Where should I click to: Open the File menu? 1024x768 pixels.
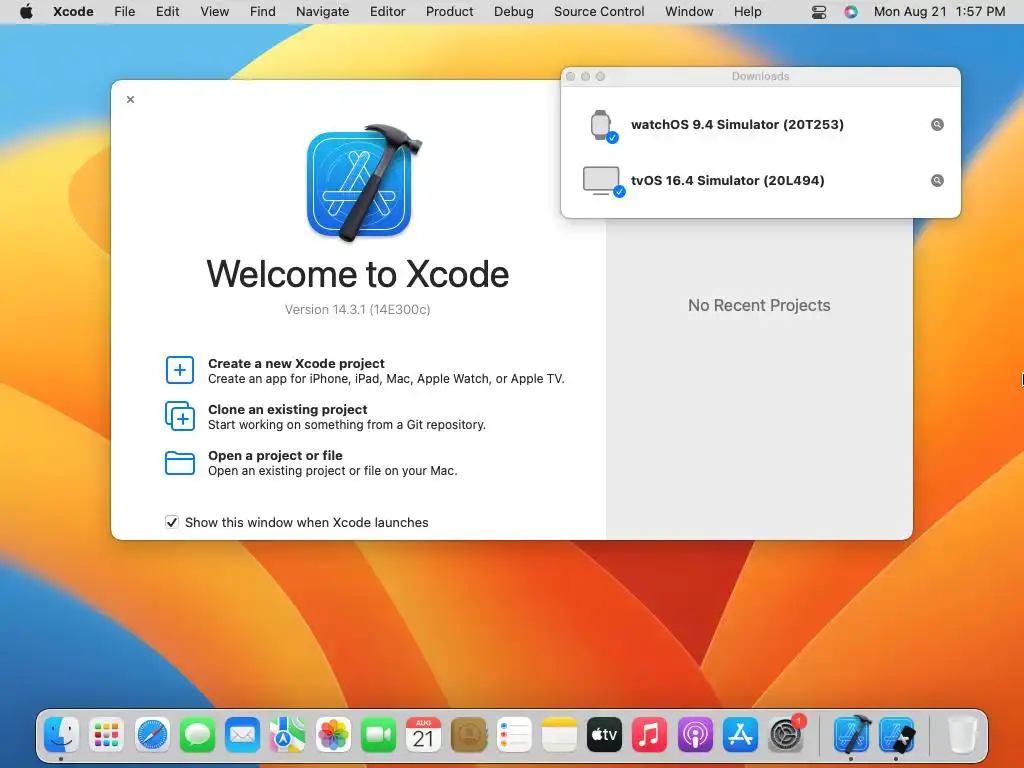(124, 12)
